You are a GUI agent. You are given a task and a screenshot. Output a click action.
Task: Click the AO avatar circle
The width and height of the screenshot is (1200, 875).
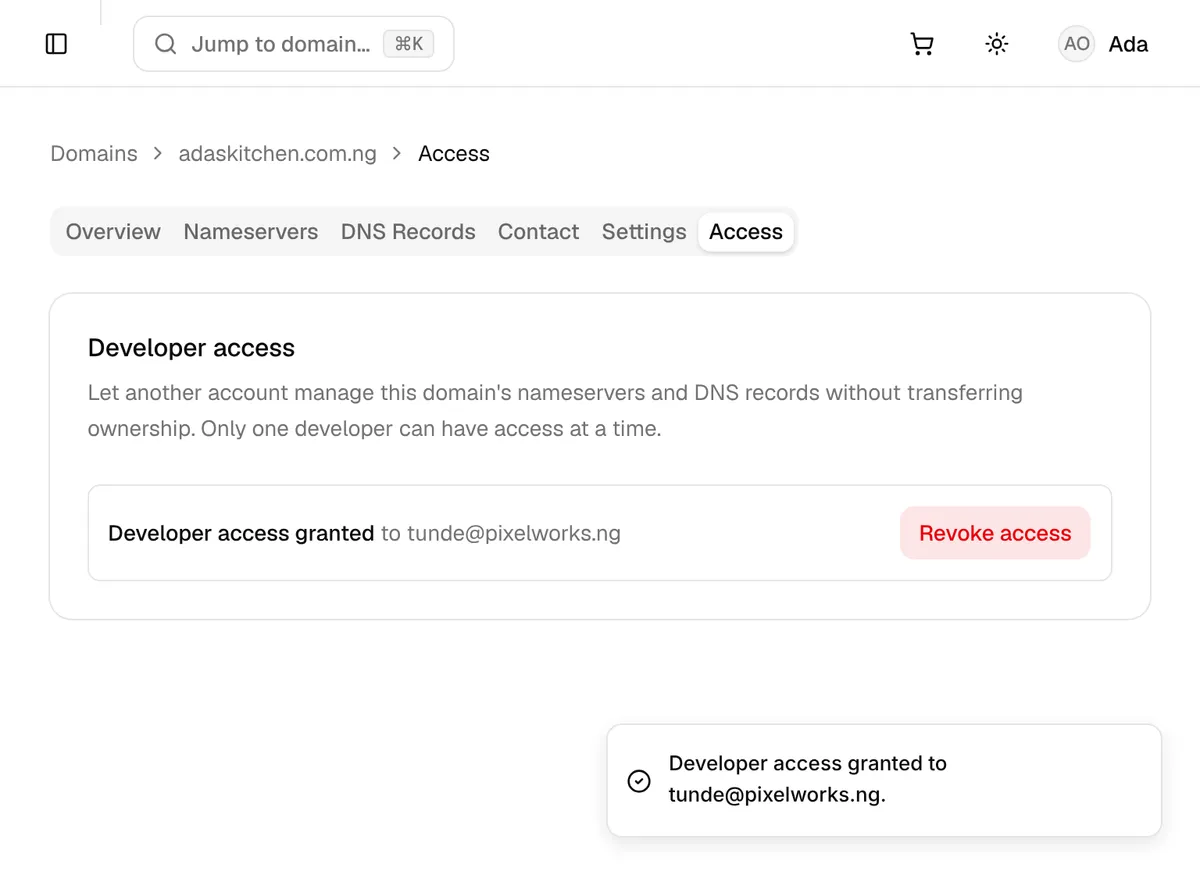pyautogui.click(x=1077, y=44)
